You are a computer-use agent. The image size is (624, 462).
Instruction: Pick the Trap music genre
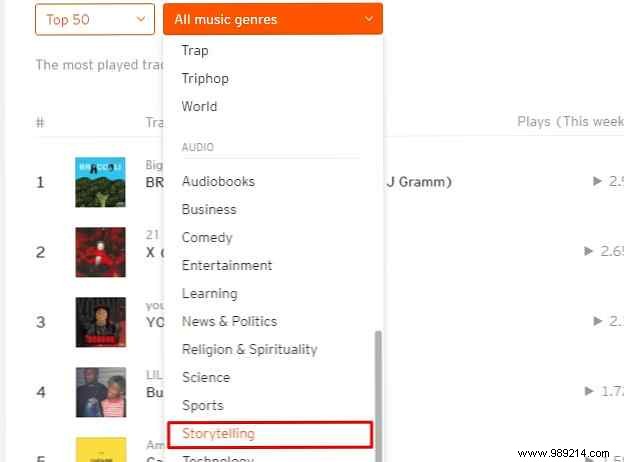(195, 51)
